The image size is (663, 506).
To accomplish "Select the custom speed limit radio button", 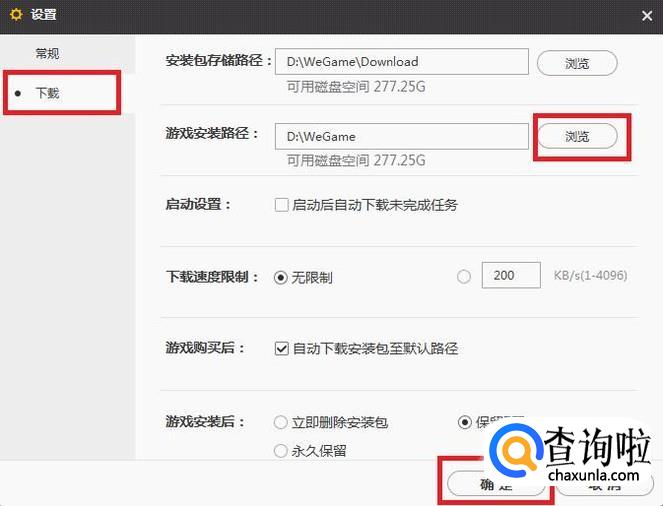I will pos(464,277).
